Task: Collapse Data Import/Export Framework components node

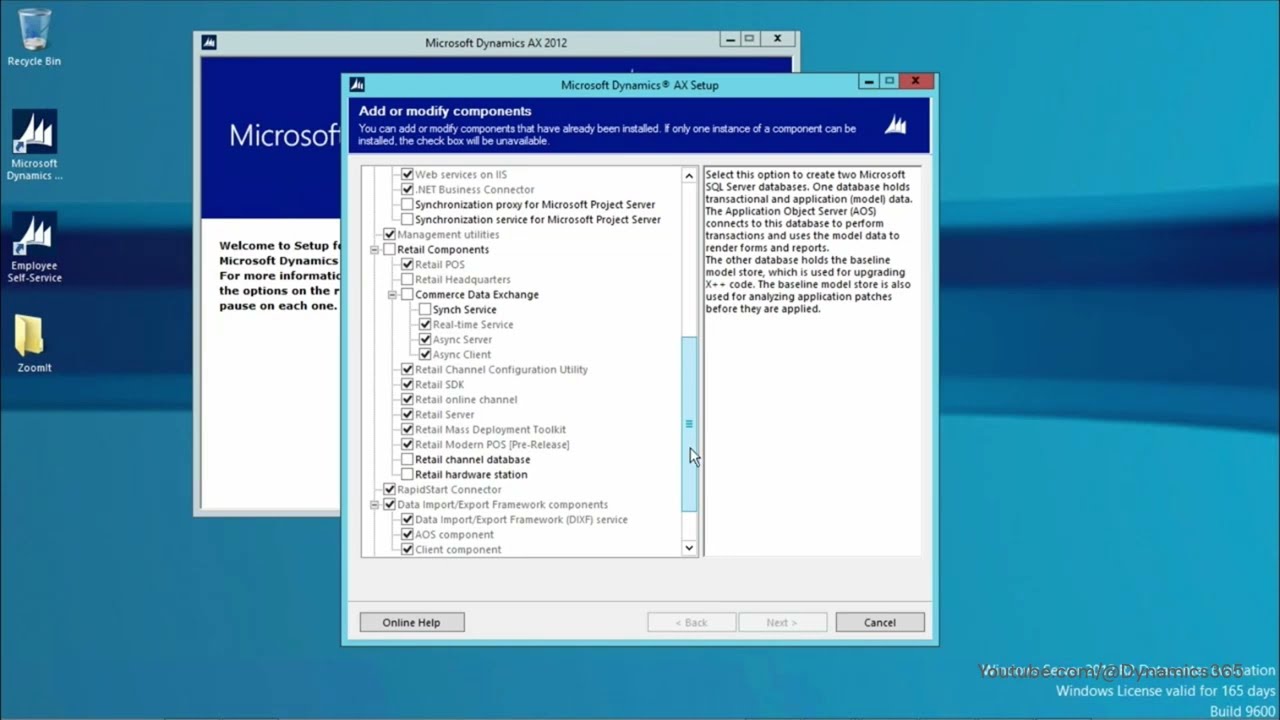Action: click(x=374, y=505)
